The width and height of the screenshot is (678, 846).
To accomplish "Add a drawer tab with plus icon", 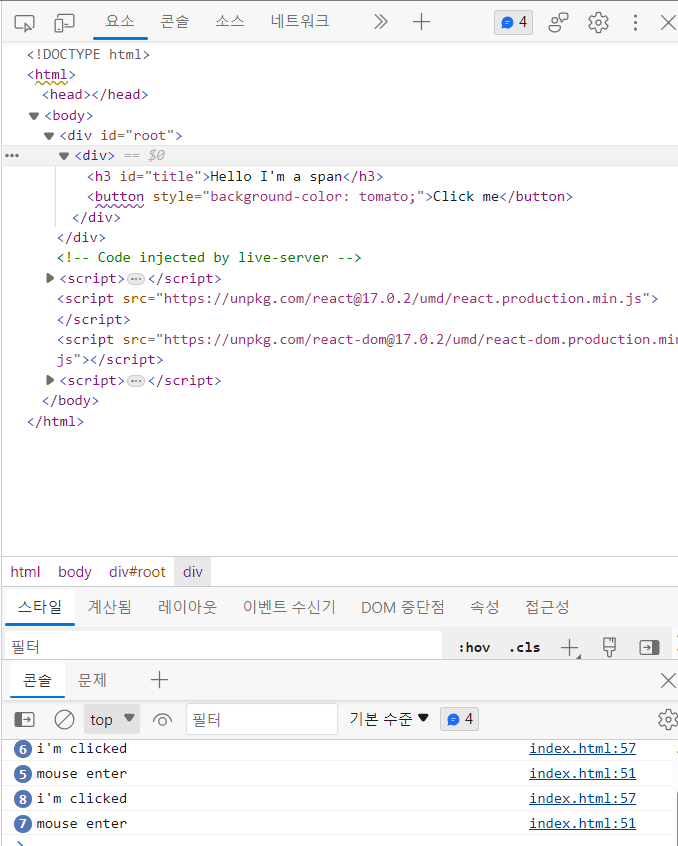I will 159,680.
